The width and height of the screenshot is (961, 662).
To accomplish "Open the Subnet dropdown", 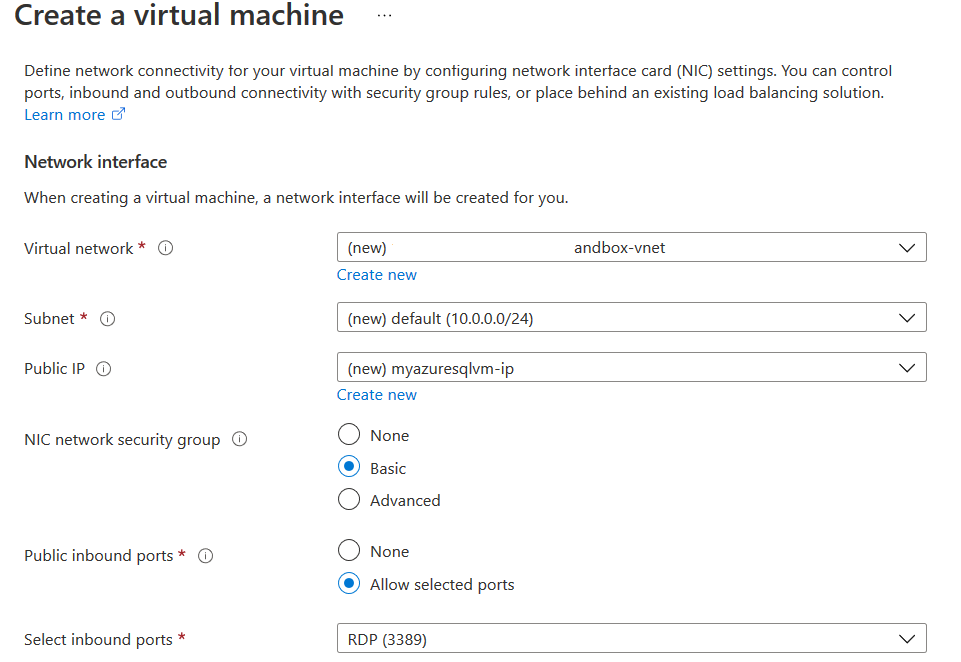I will (631, 318).
